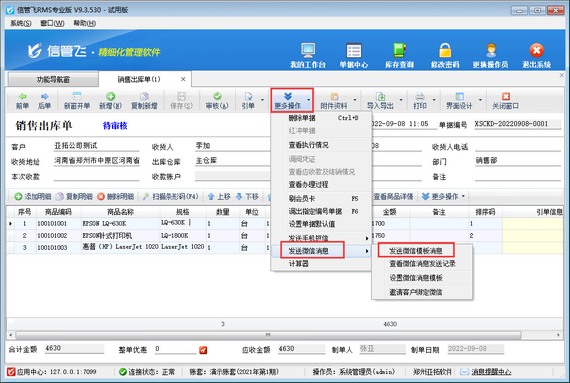570x383 pixels.
Task: Open the 更多操作 dropdown in detail toolbar
Action: (443, 197)
